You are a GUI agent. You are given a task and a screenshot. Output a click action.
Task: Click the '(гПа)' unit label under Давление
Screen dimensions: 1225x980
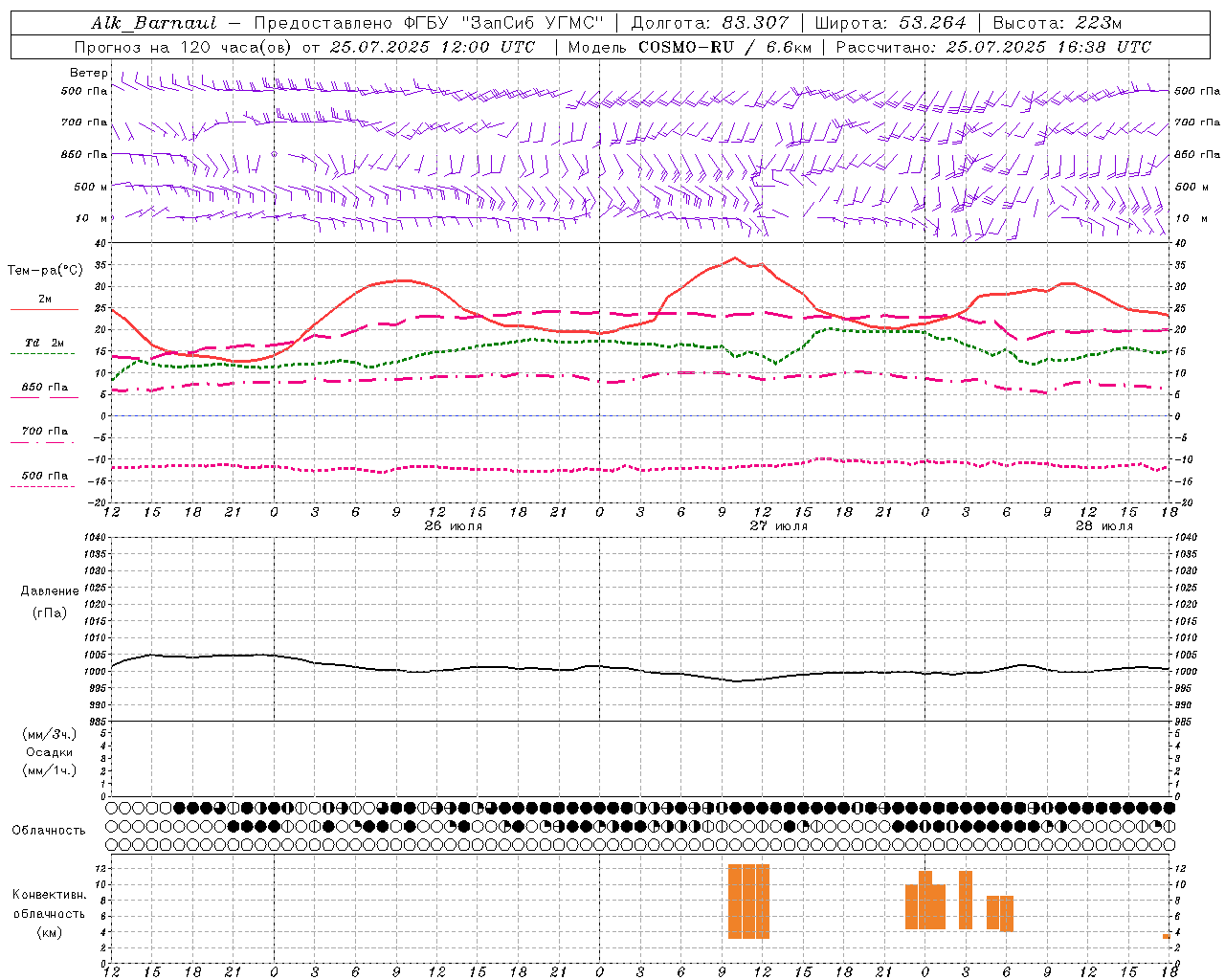click(x=50, y=612)
